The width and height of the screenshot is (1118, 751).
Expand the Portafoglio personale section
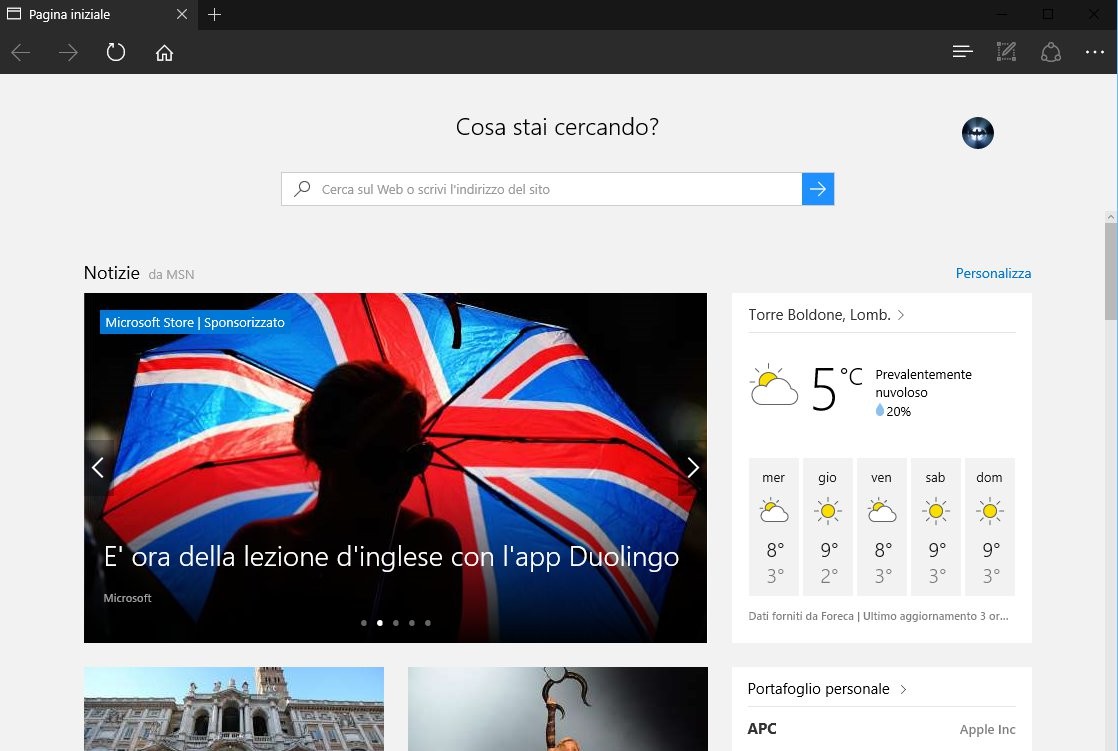[827, 689]
